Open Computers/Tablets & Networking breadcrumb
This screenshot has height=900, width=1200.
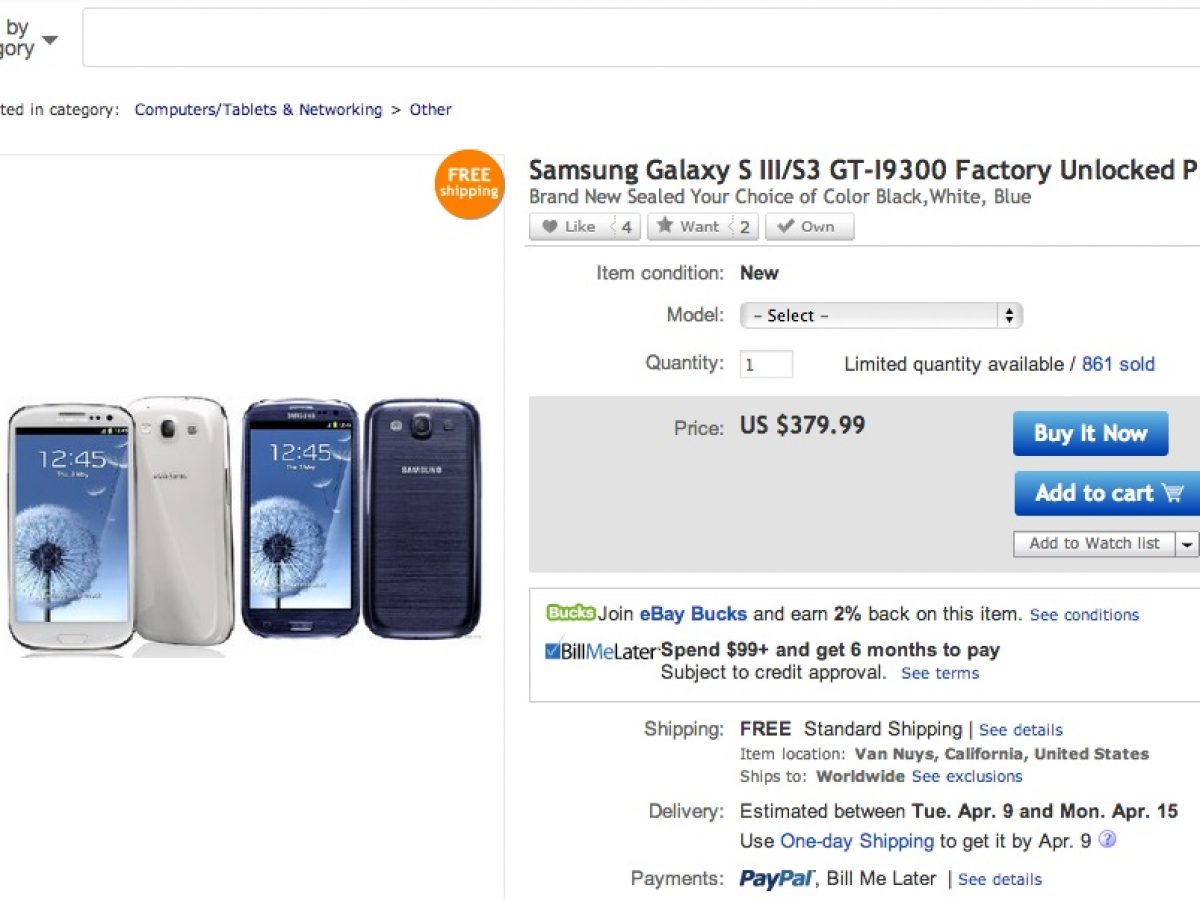(x=258, y=110)
